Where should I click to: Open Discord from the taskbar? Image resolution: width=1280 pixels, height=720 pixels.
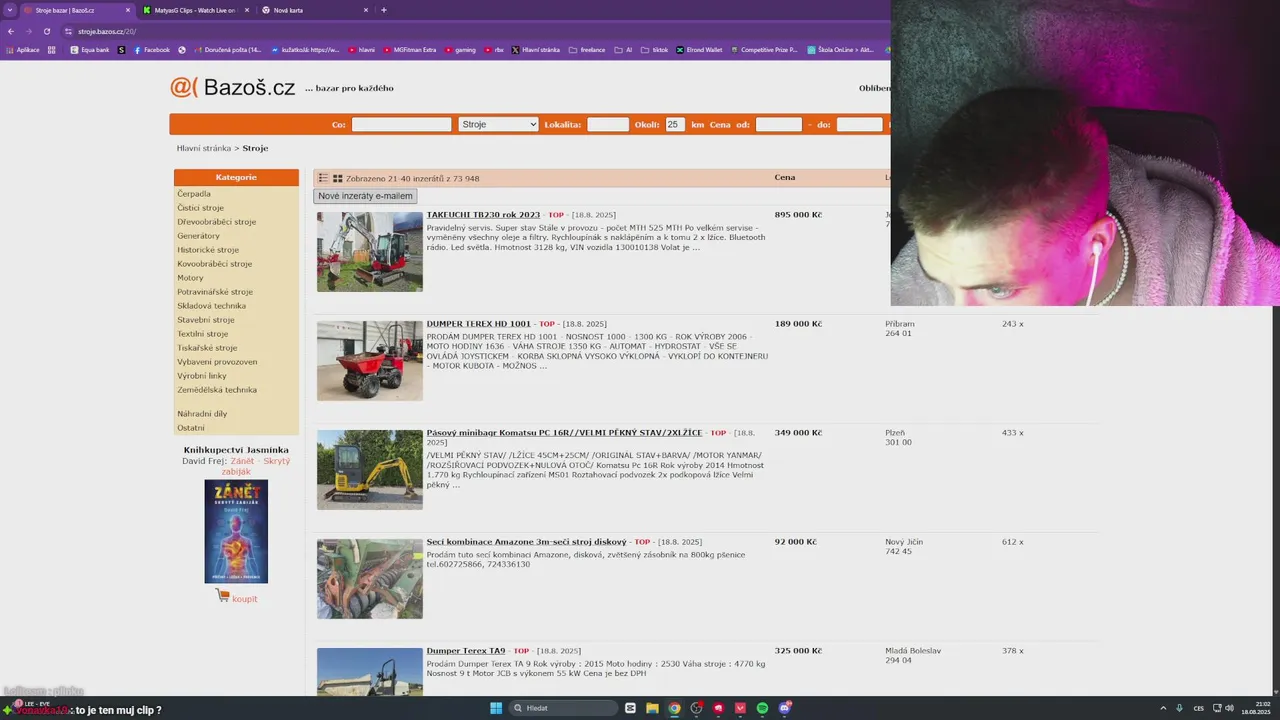coord(785,708)
